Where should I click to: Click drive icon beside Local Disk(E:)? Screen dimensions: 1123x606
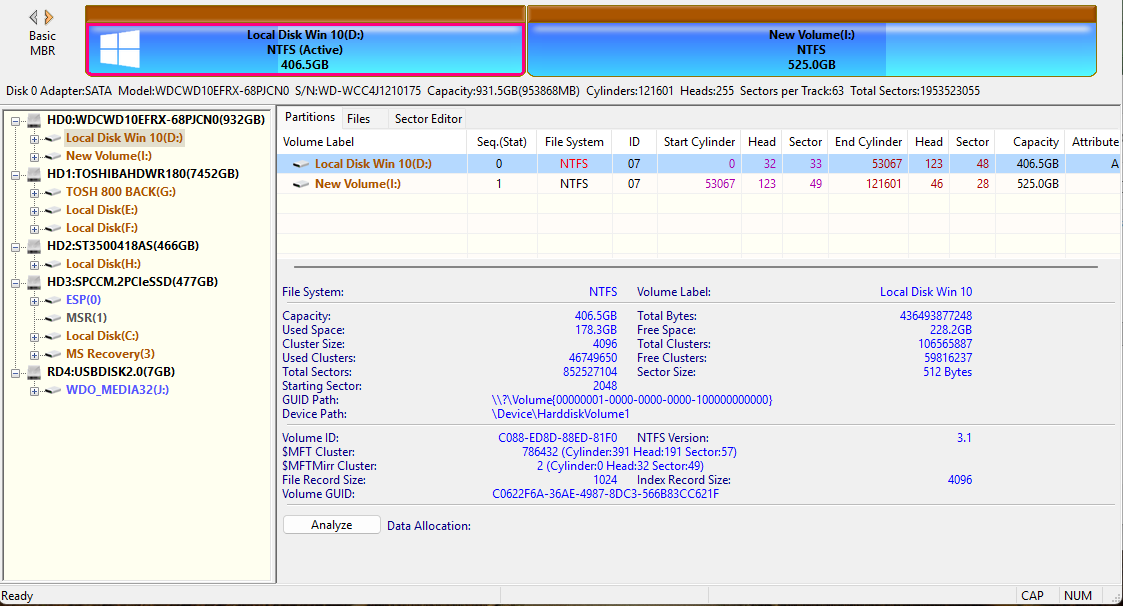53,211
